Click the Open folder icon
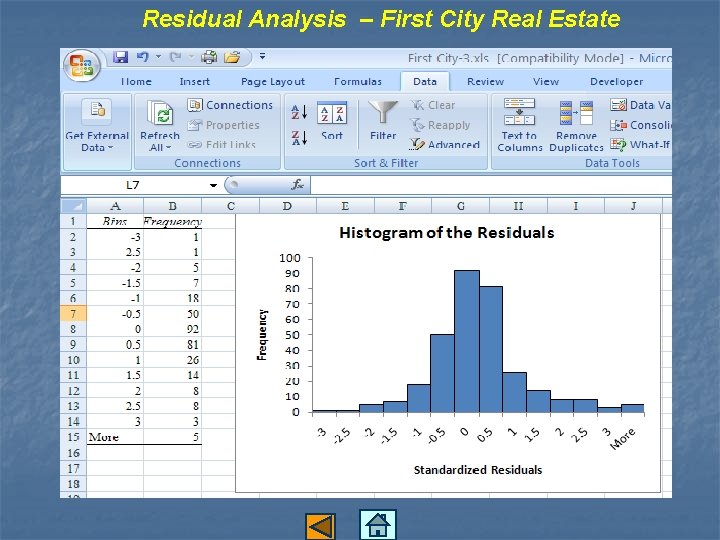 coord(232,57)
